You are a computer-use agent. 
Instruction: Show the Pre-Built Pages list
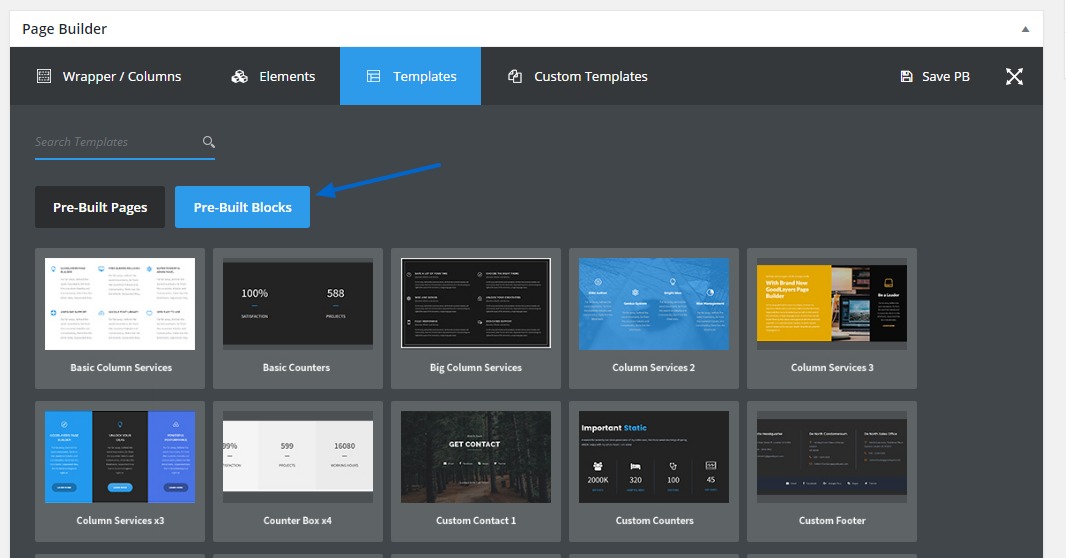(x=100, y=207)
